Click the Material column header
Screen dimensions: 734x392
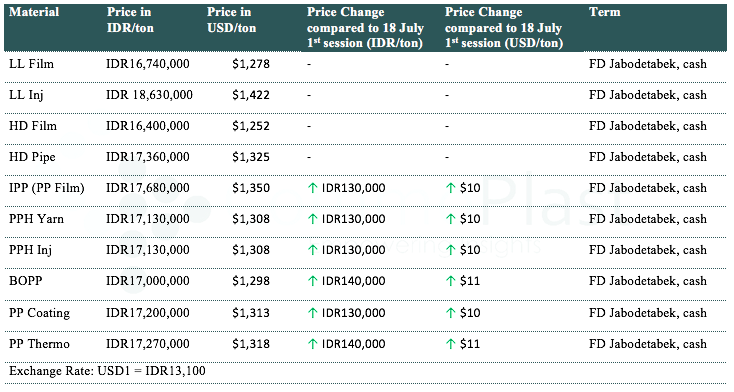pos(34,12)
